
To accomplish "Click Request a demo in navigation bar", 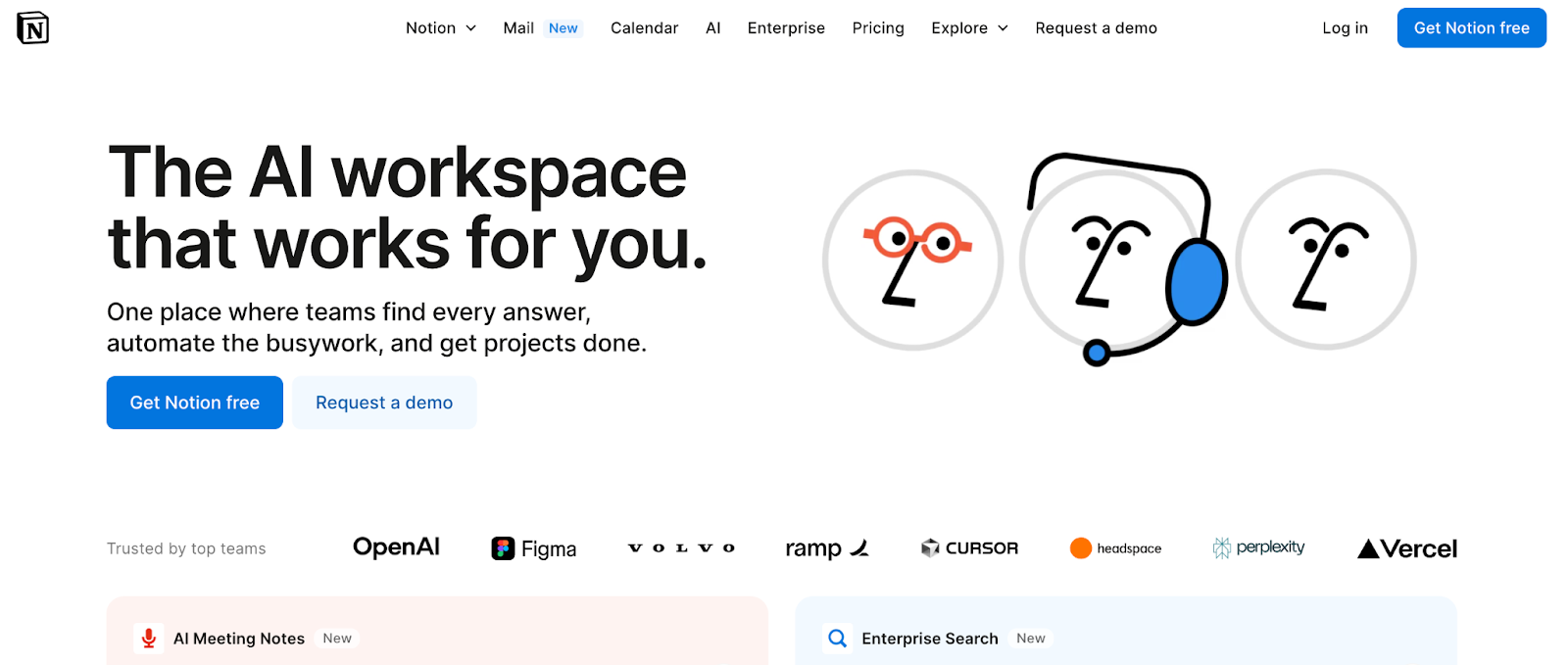I will tap(1096, 28).
